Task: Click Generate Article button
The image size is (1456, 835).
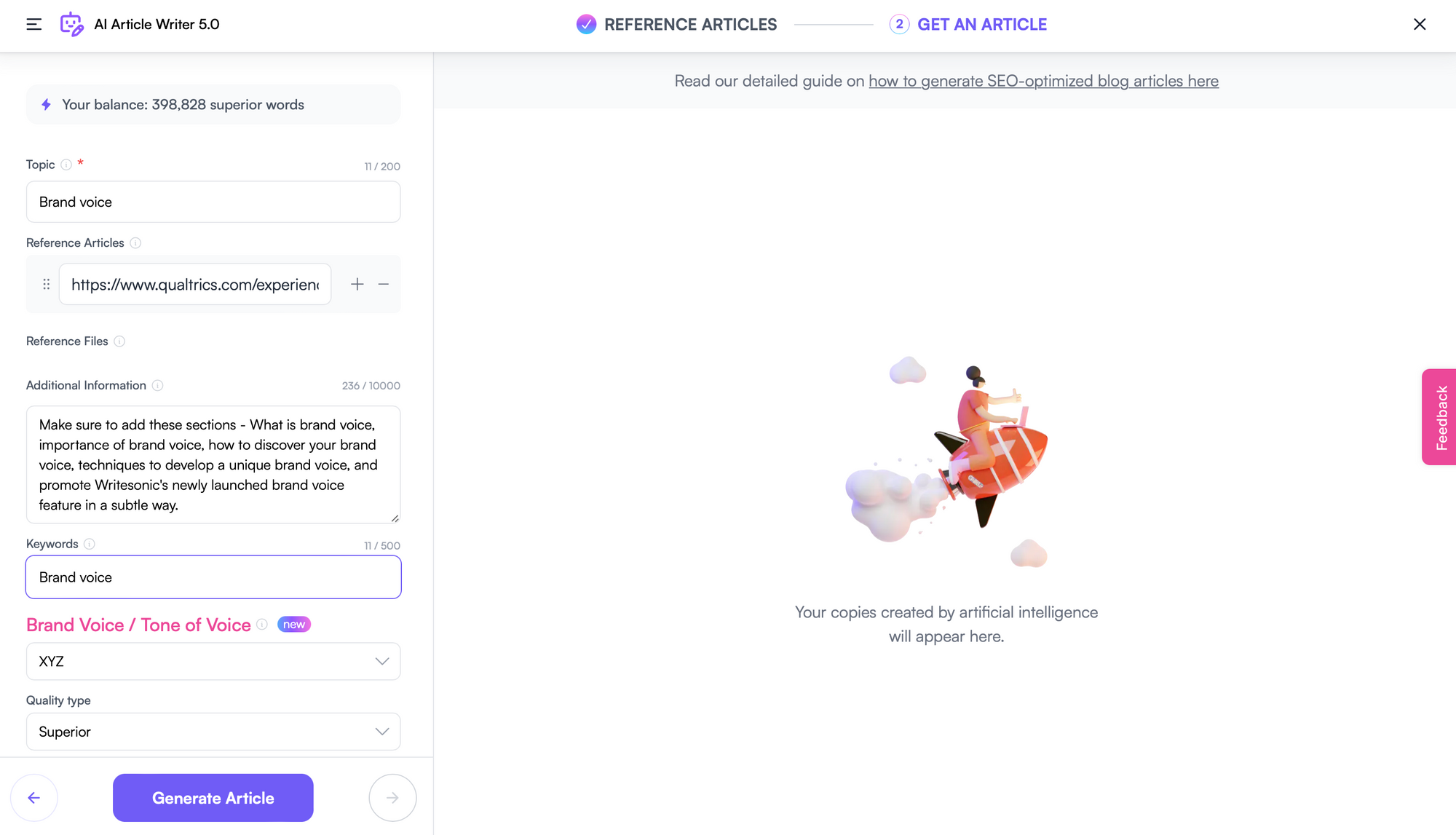Action: [213, 798]
